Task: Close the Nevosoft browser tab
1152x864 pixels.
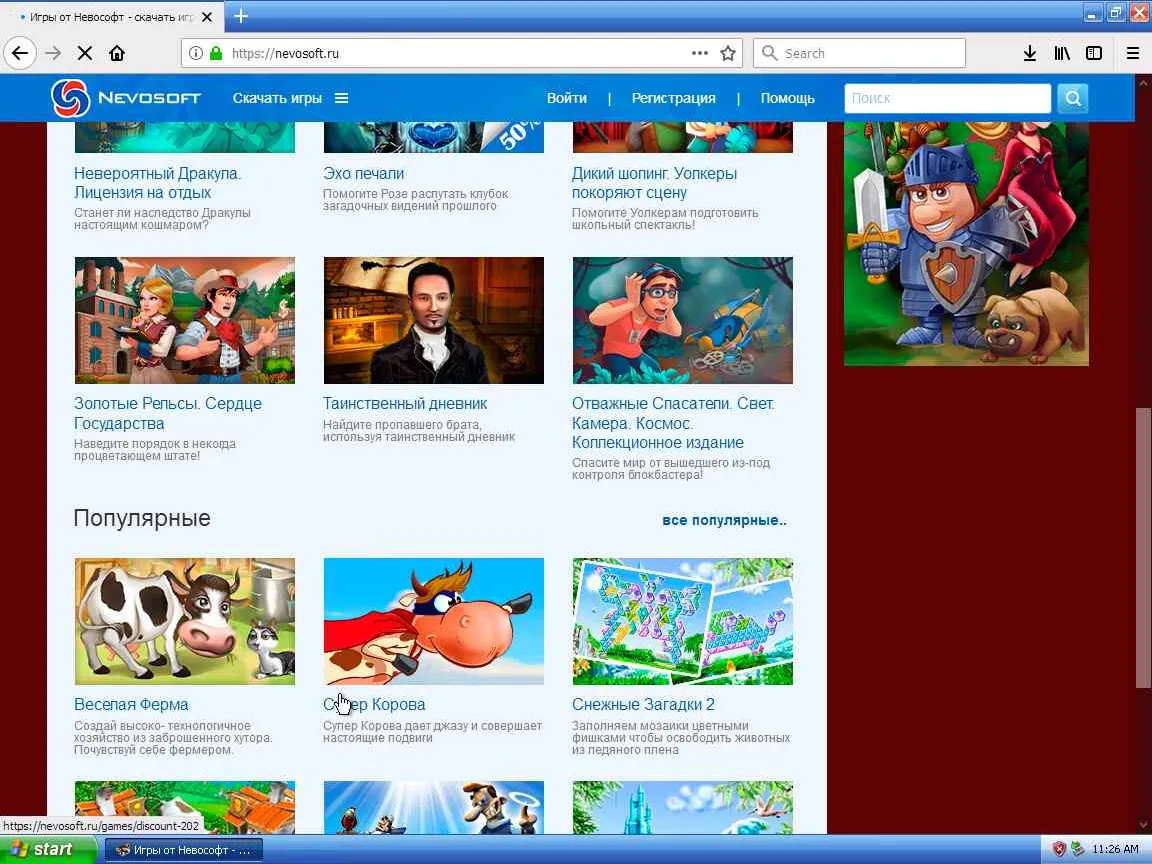Action: click(x=207, y=16)
